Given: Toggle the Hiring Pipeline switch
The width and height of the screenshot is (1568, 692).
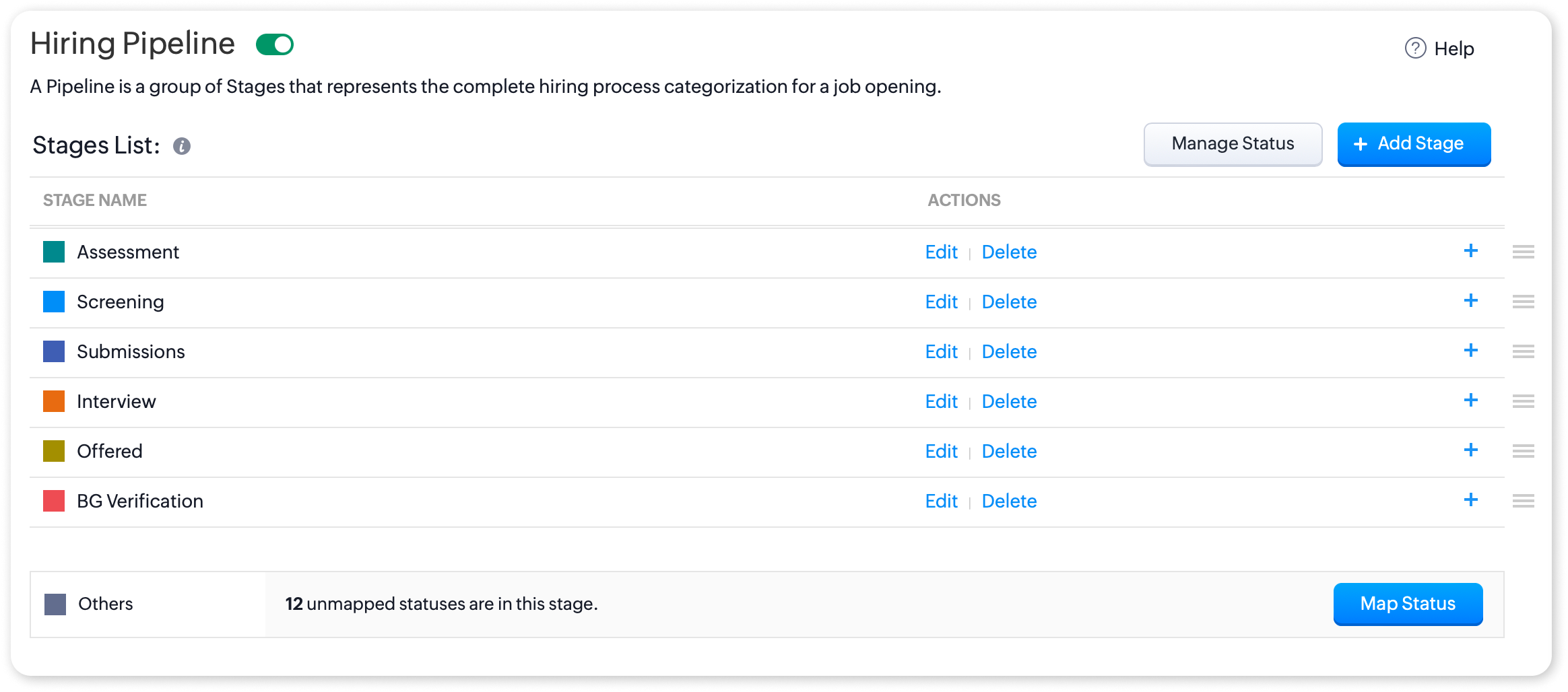Looking at the screenshot, I should pyautogui.click(x=275, y=45).
